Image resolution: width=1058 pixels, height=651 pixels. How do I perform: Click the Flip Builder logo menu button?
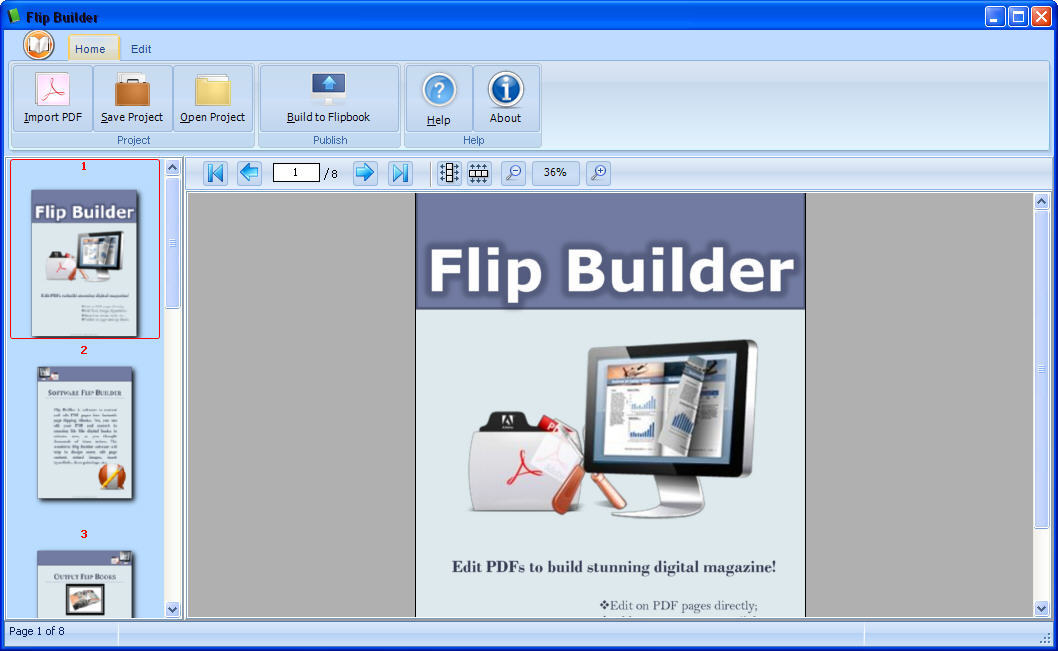(x=37, y=45)
